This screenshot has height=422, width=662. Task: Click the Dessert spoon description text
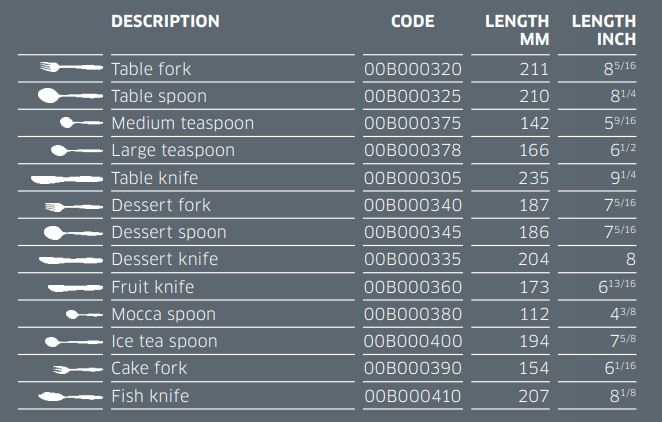click(x=169, y=233)
